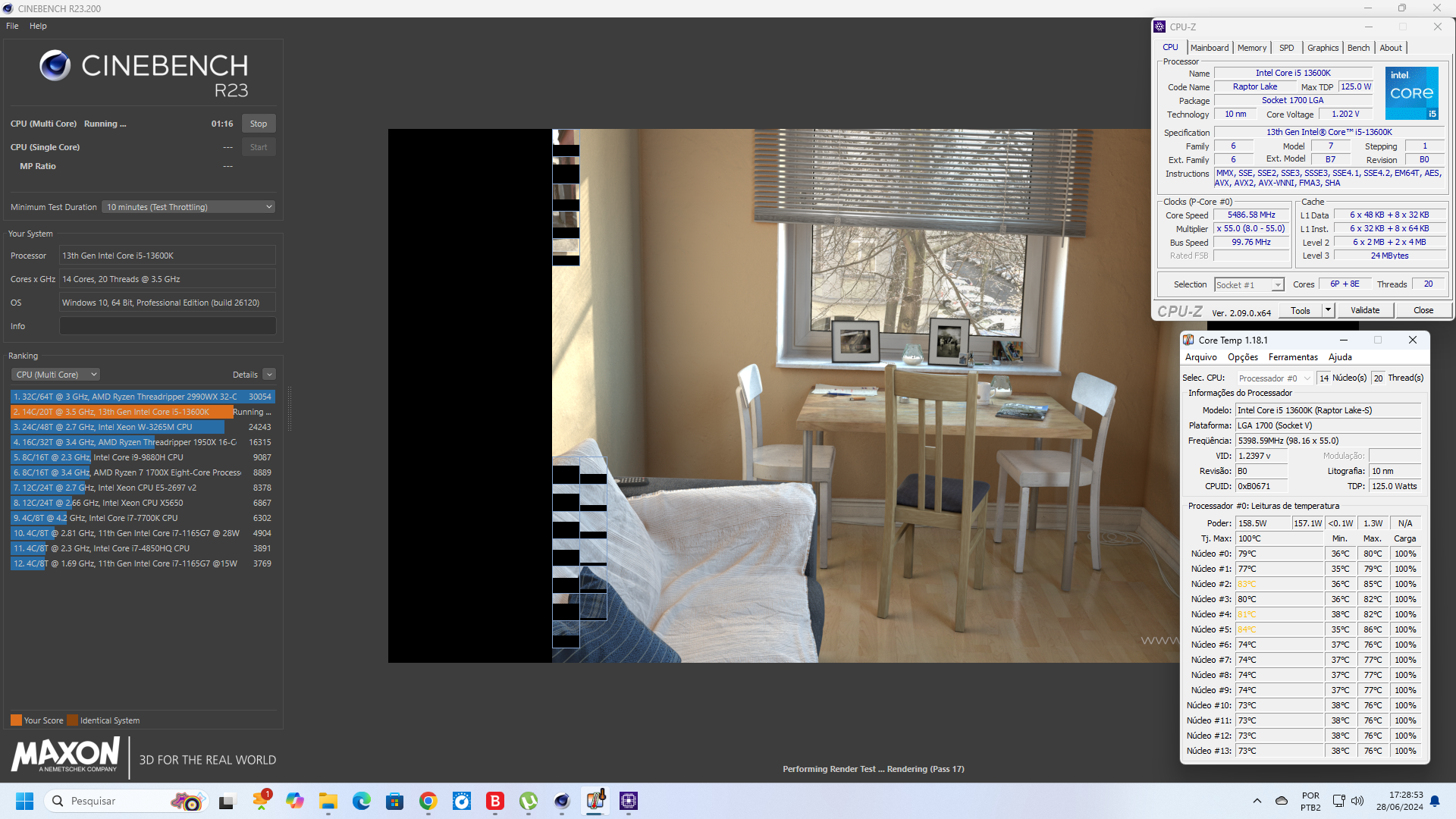Click the Poder value 158.5W in Core Temp
This screenshot has width=1456, height=819.
click(x=1263, y=523)
